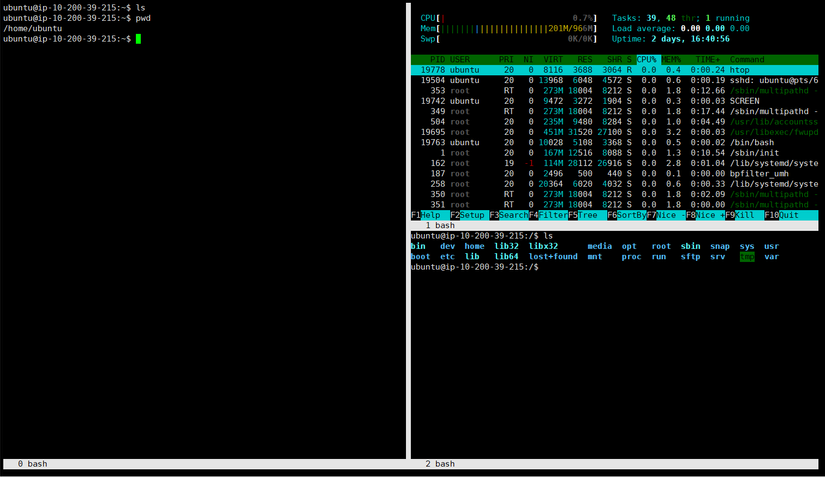Viewport: 825px width, 477px height.
Task: Select the SCREEN process row 19742
Action: point(615,101)
